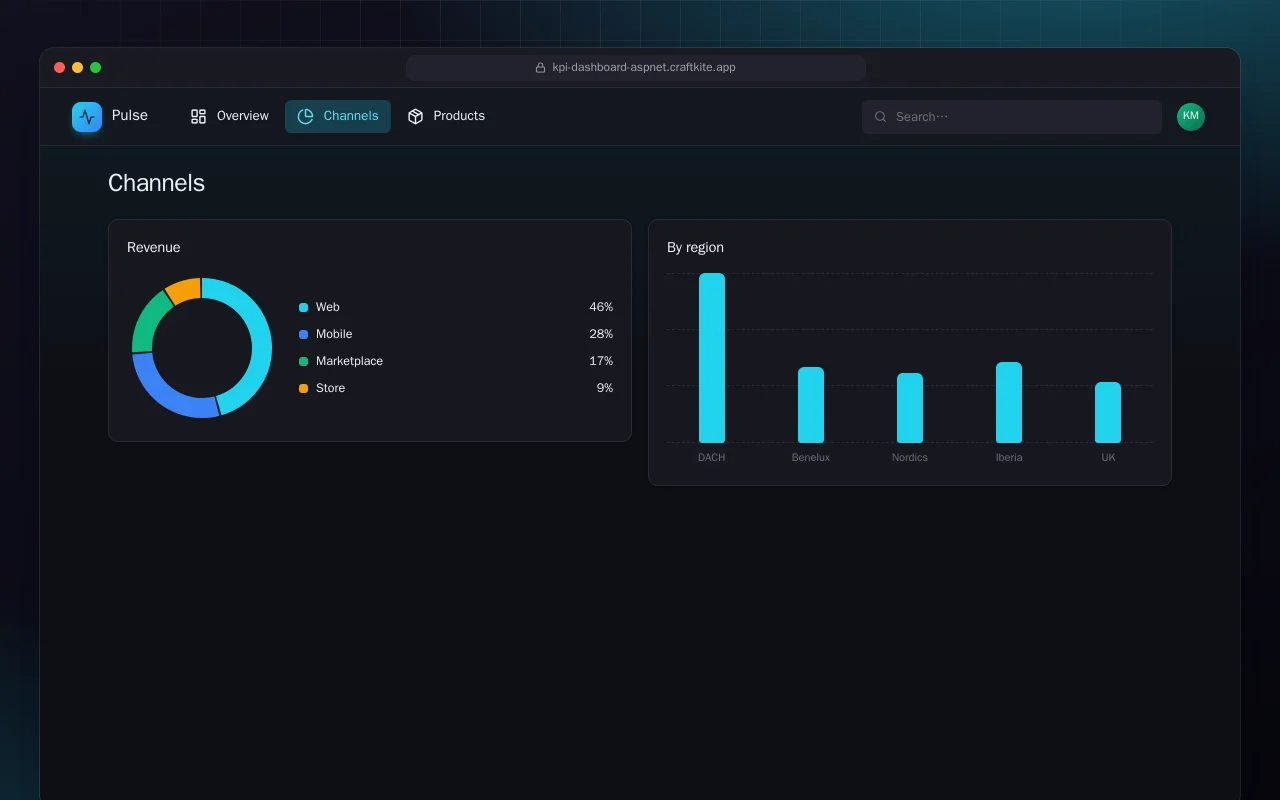Click the 17% value

601,361
